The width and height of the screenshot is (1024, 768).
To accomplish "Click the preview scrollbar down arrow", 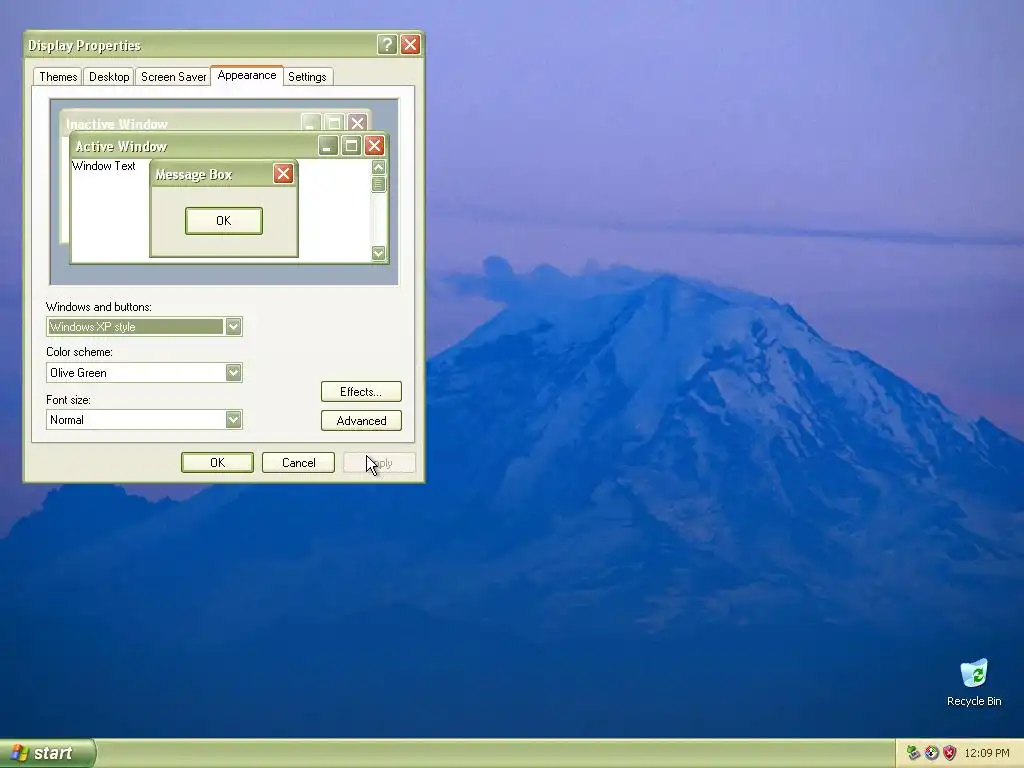I will click(378, 253).
